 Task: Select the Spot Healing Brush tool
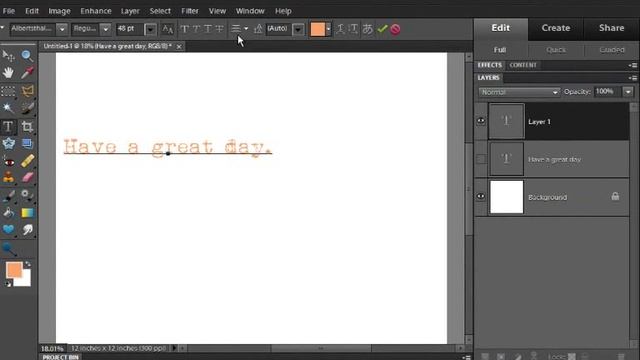click(x=27, y=161)
